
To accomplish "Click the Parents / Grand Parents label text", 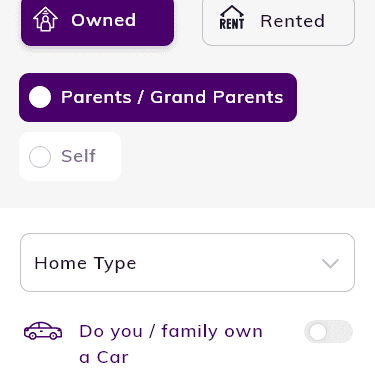I will (172, 97).
